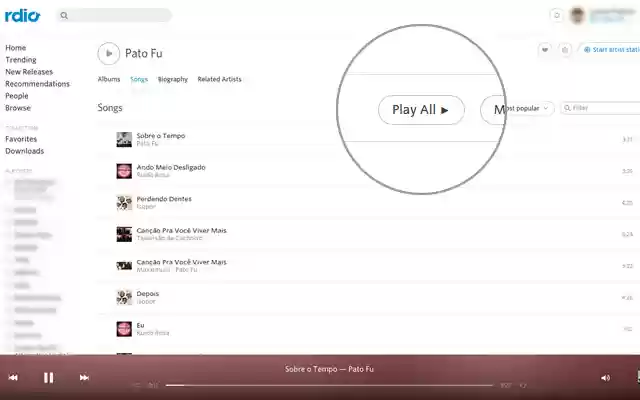The height and width of the screenshot is (400, 640).
Task: Click the Filter songs field
Action: pyautogui.click(x=600, y=108)
